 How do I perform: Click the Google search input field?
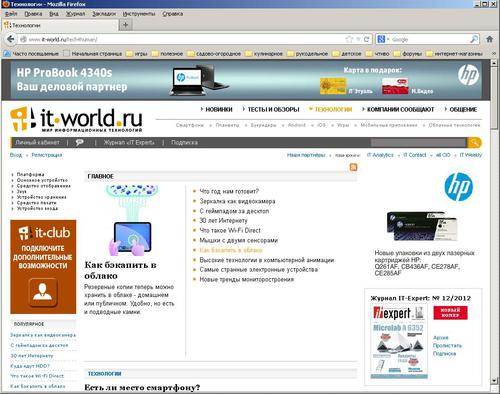(x=430, y=39)
